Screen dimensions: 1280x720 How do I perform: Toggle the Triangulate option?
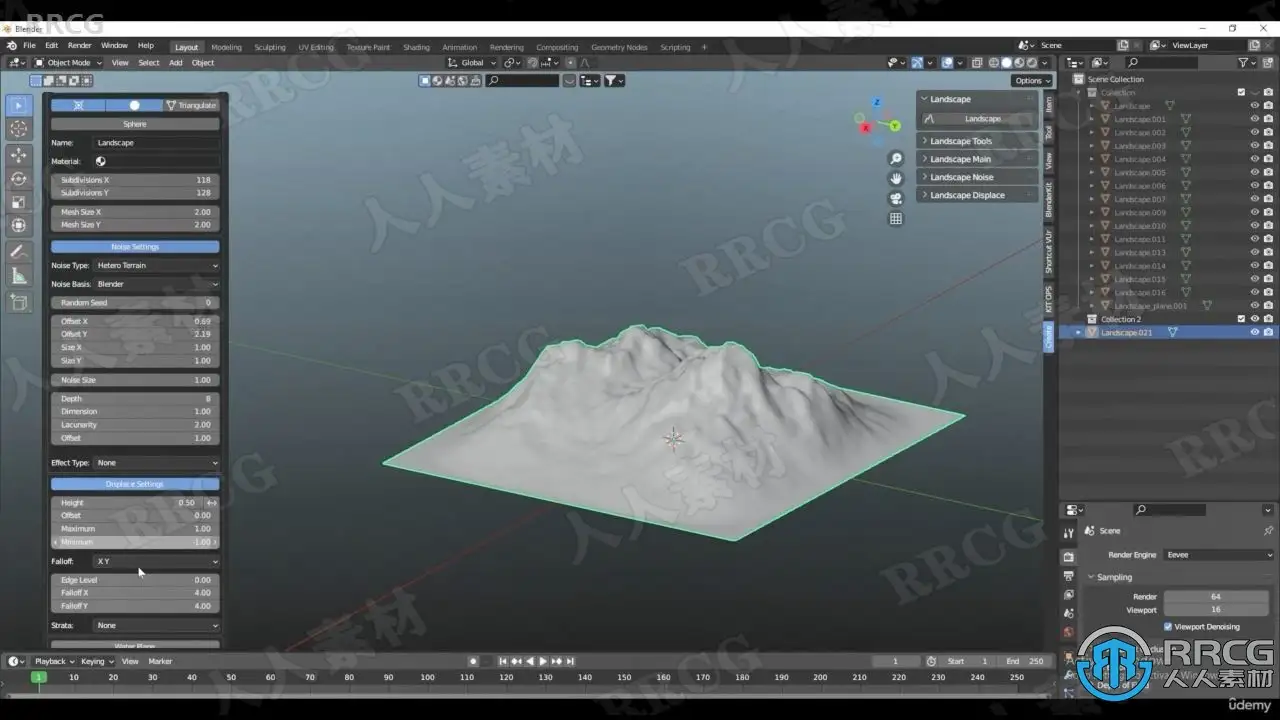[191, 105]
